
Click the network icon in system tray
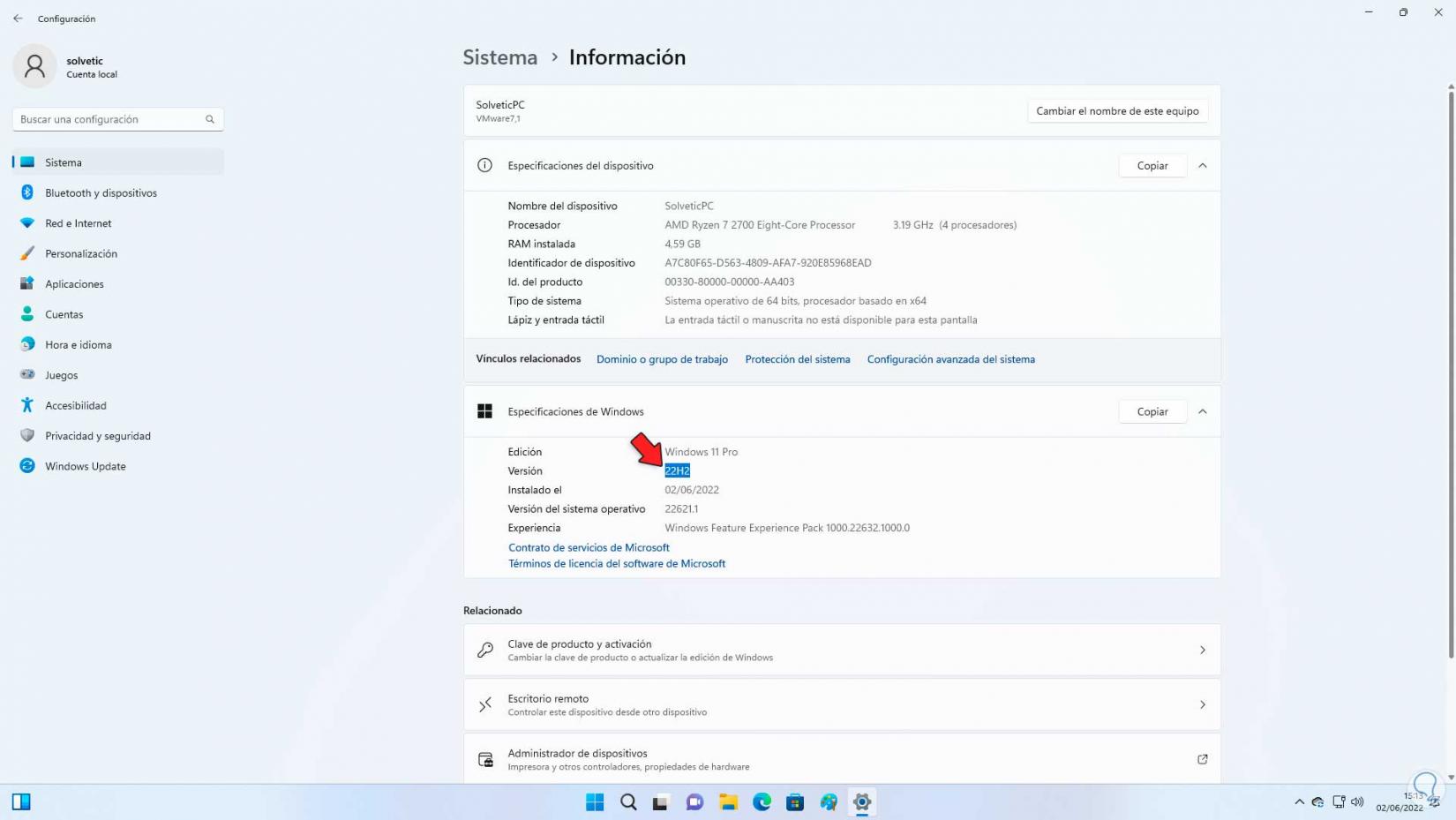1339,802
